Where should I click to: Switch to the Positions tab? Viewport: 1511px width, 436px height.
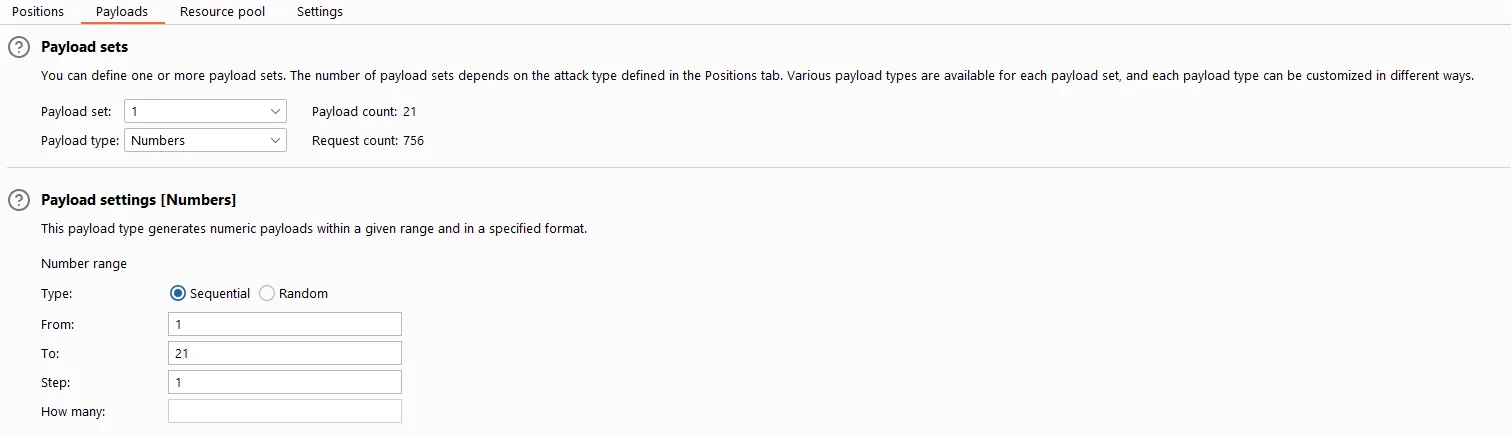point(38,12)
